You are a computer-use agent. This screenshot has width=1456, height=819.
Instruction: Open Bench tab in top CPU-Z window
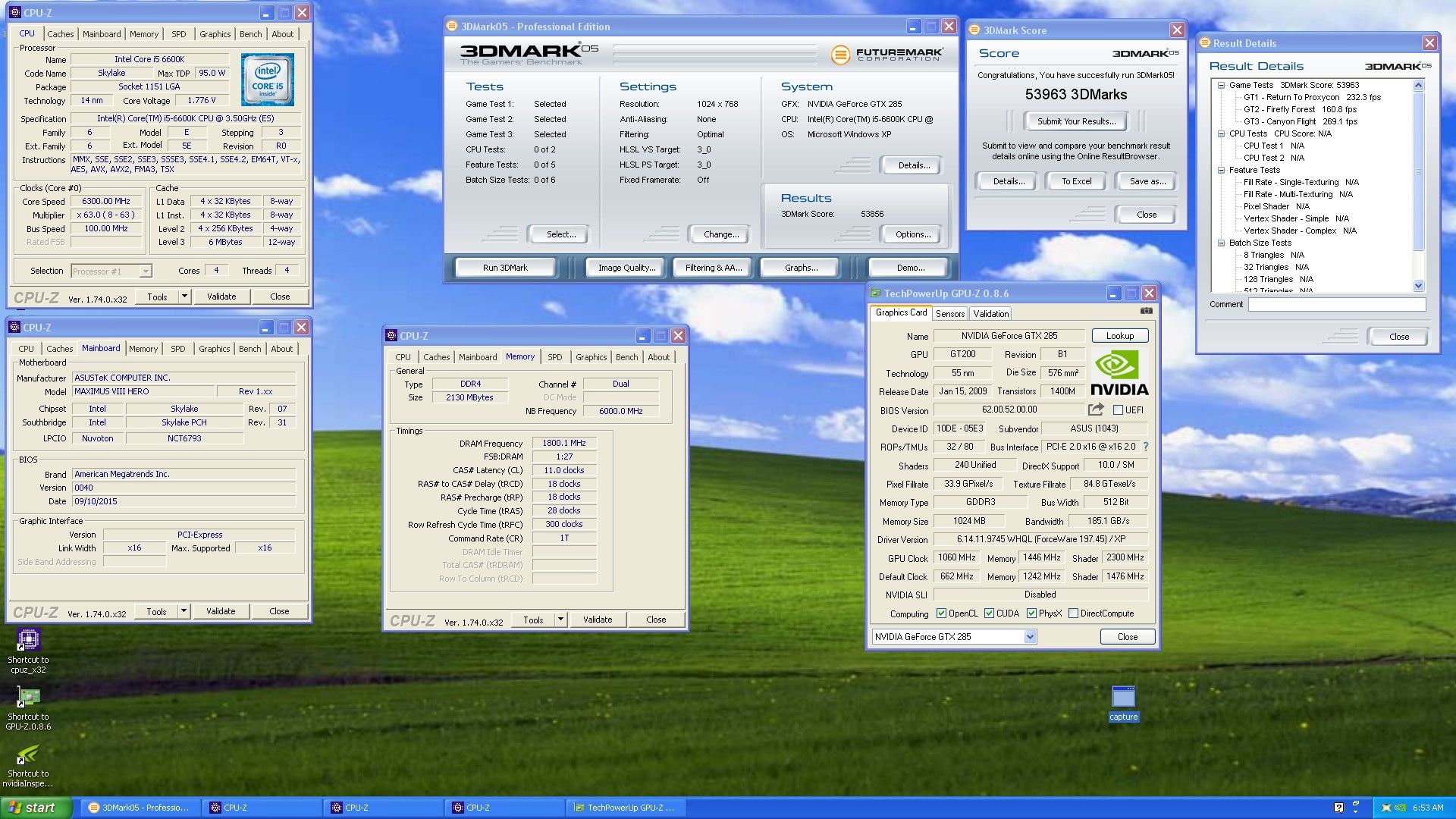[251, 34]
